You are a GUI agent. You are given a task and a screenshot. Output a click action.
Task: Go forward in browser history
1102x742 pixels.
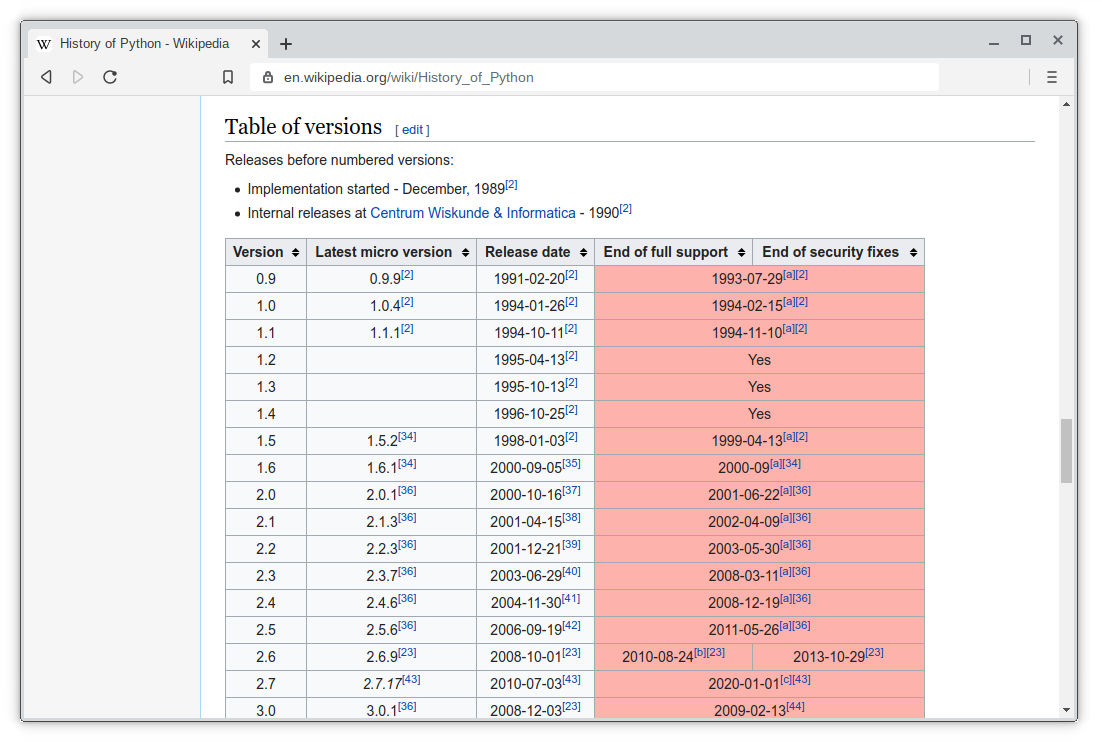pos(78,77)
